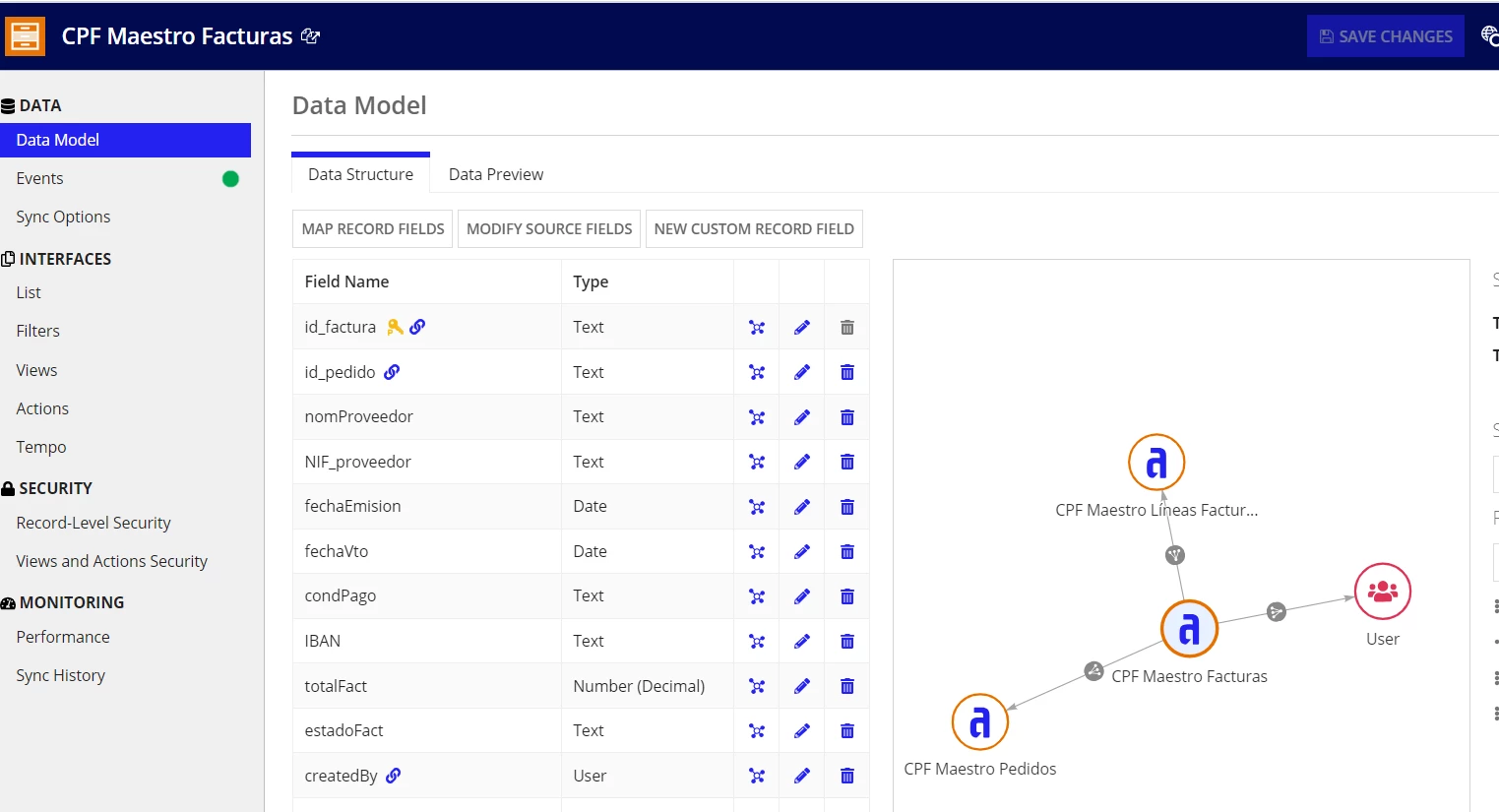Click the relation marker on the Líneas Factur connection

click(x=1174, y=555)
